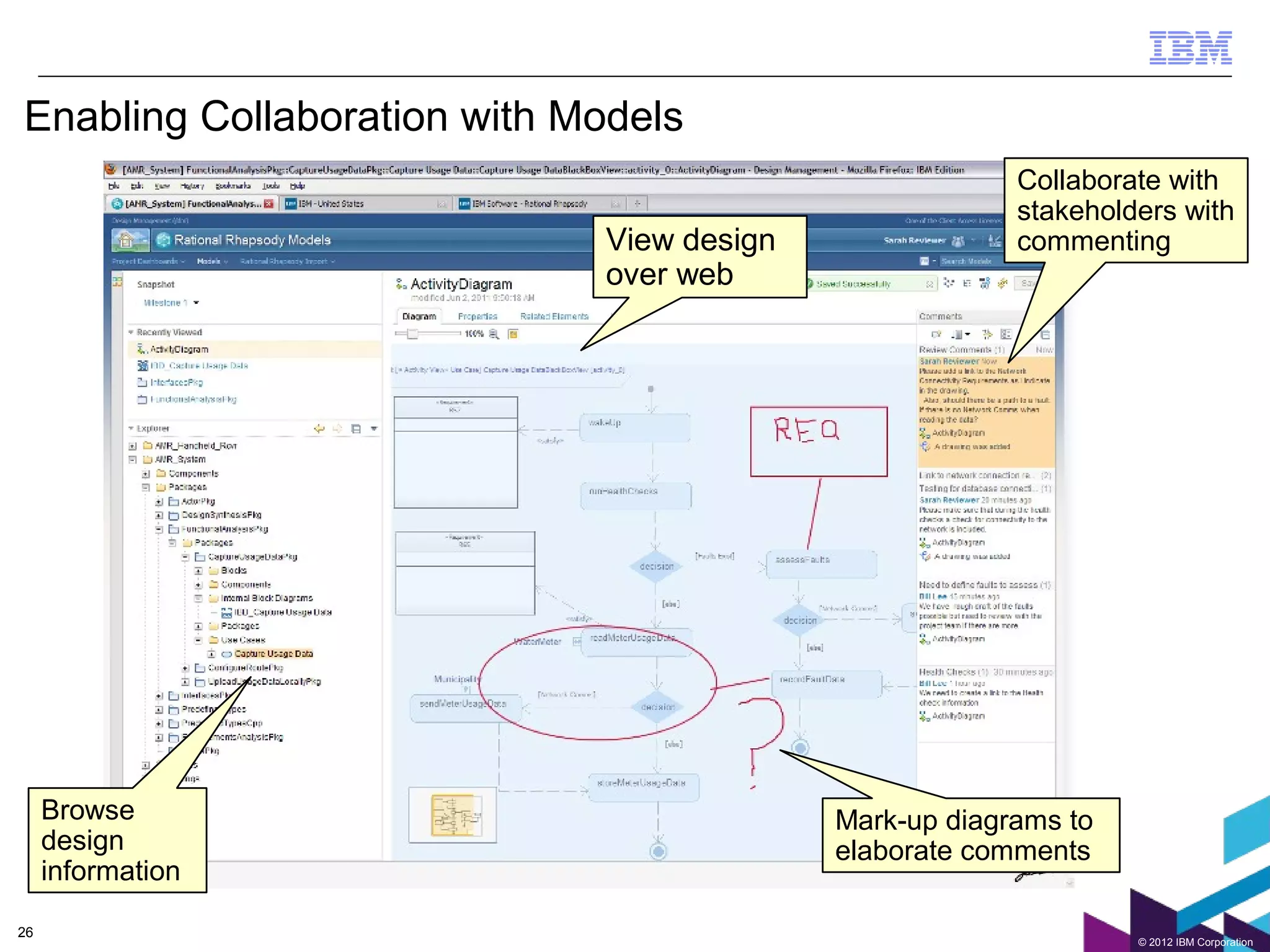Viewport: 1270px width, 952px height.
Task: Click the new comment icon in Comments panel
Action: (936, 335)
